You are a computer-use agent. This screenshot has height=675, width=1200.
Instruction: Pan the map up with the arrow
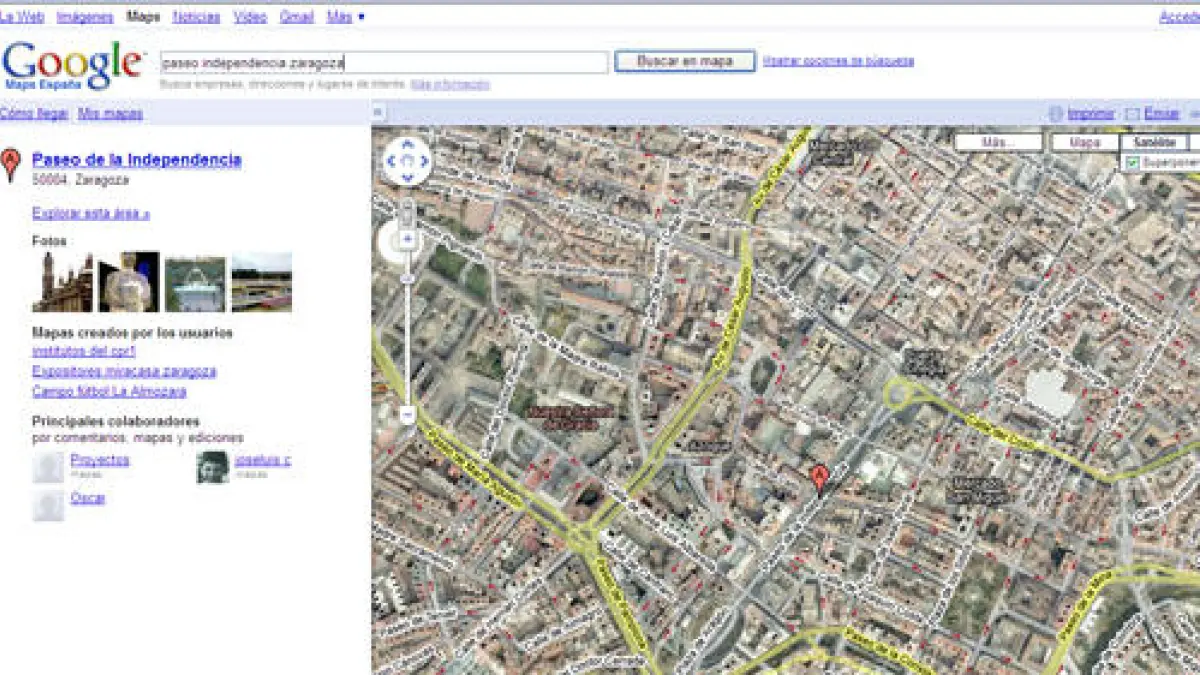pyautogui.click(x=407, y=146)
